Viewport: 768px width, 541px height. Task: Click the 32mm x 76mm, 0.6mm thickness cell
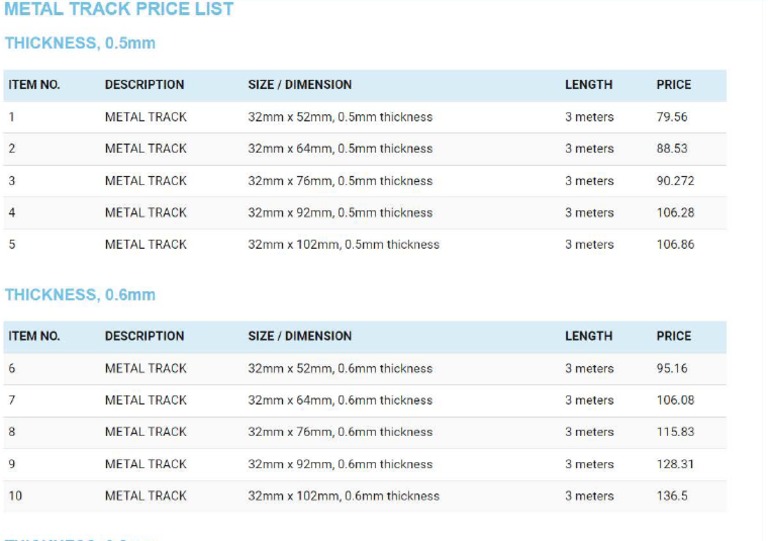[x=340, y=432]
